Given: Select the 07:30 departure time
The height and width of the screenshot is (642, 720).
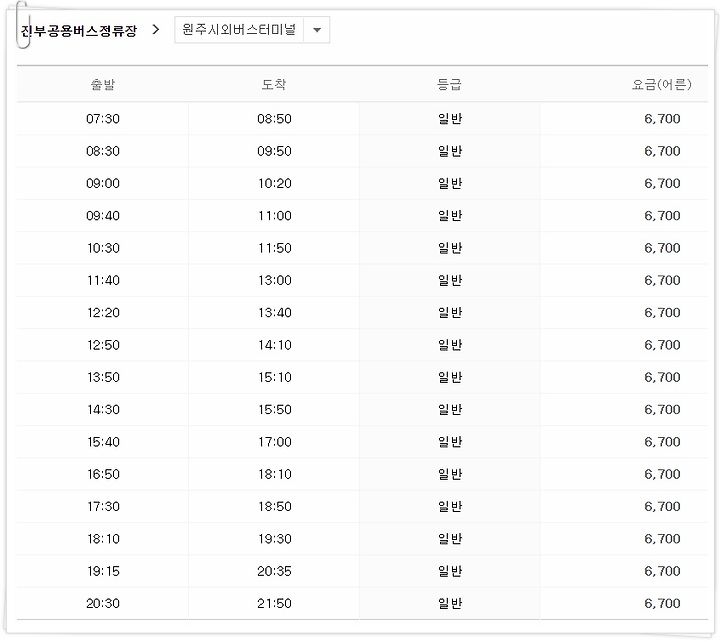Looking at the screenshot, I should click(x=103, y=119).
